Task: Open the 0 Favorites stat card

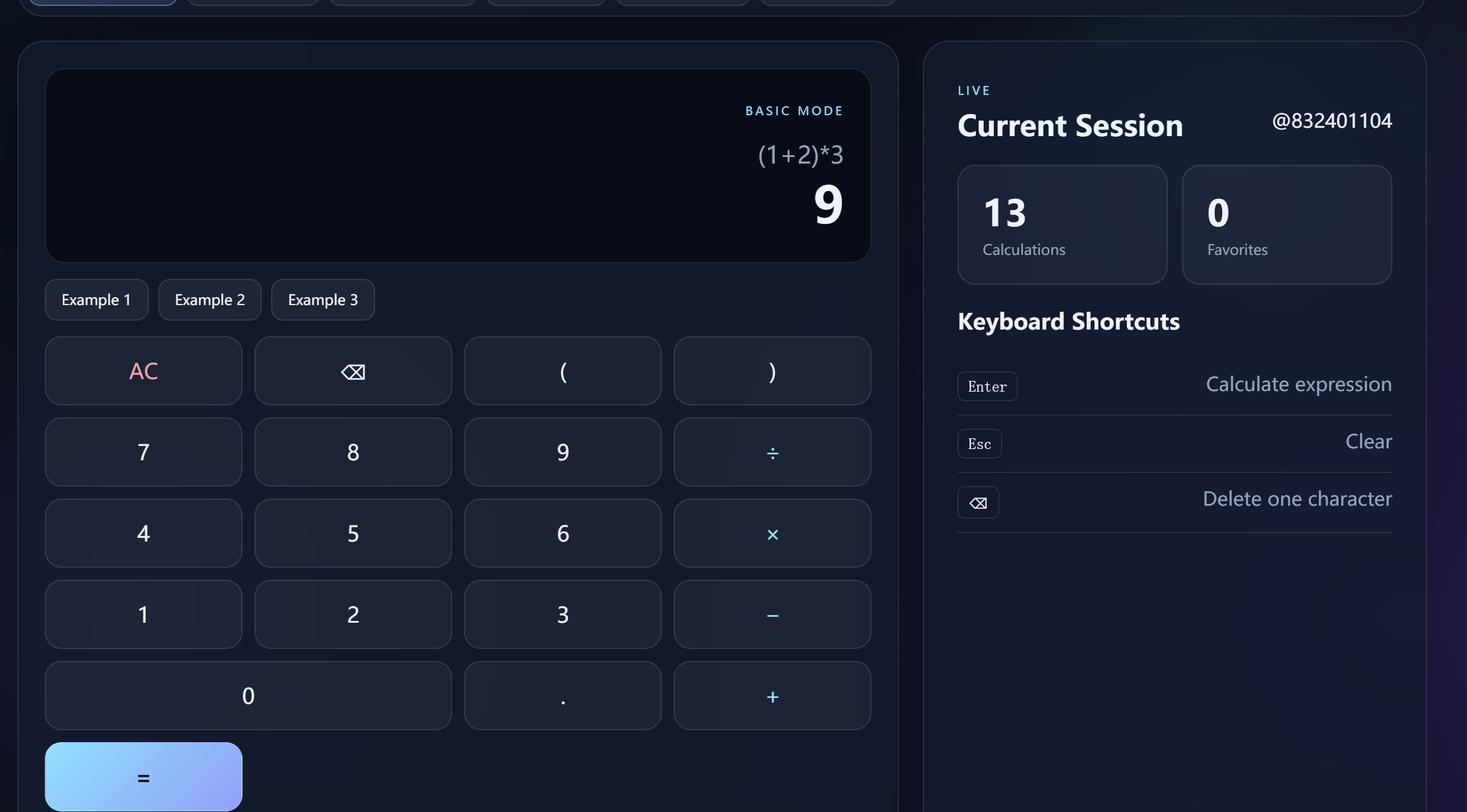Action: (x=1287, y=225)
